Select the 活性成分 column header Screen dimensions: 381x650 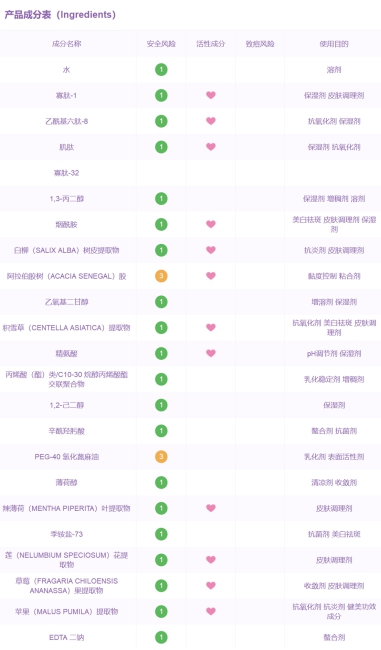pyautogui.click(x=211, y=44)
